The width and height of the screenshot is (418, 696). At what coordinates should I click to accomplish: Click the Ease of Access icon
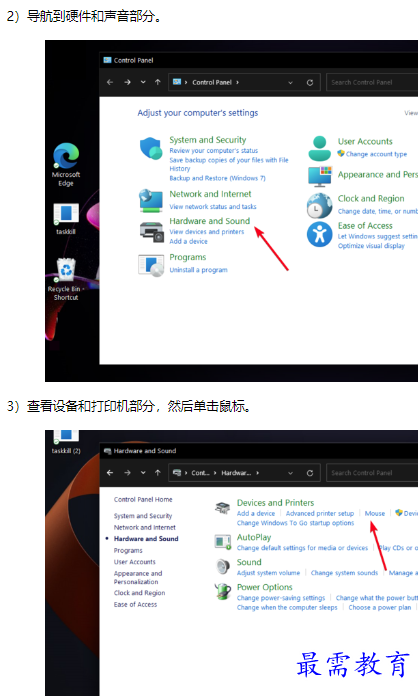[319, 234]
